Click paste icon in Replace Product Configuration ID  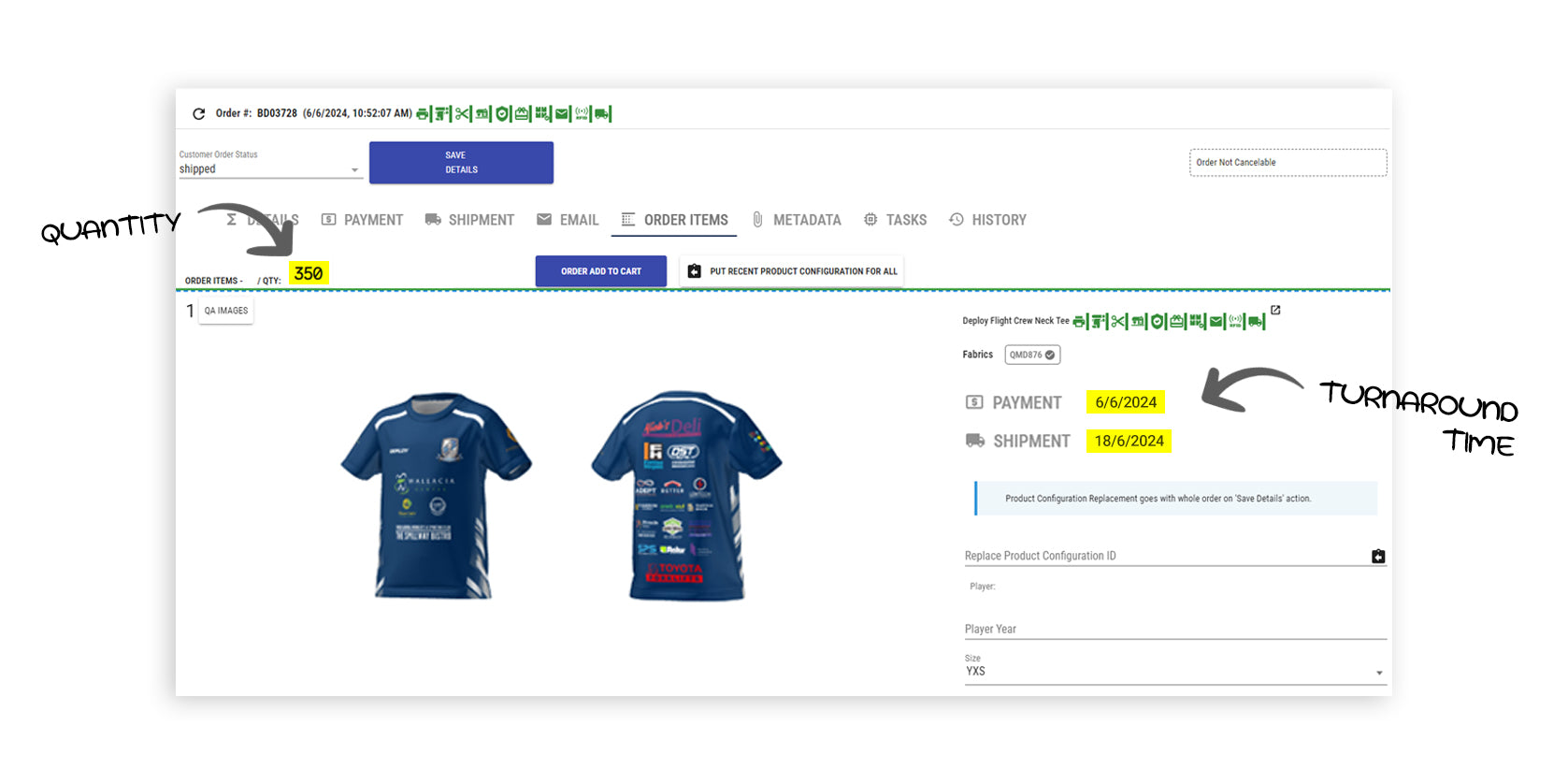(1377, 557)
